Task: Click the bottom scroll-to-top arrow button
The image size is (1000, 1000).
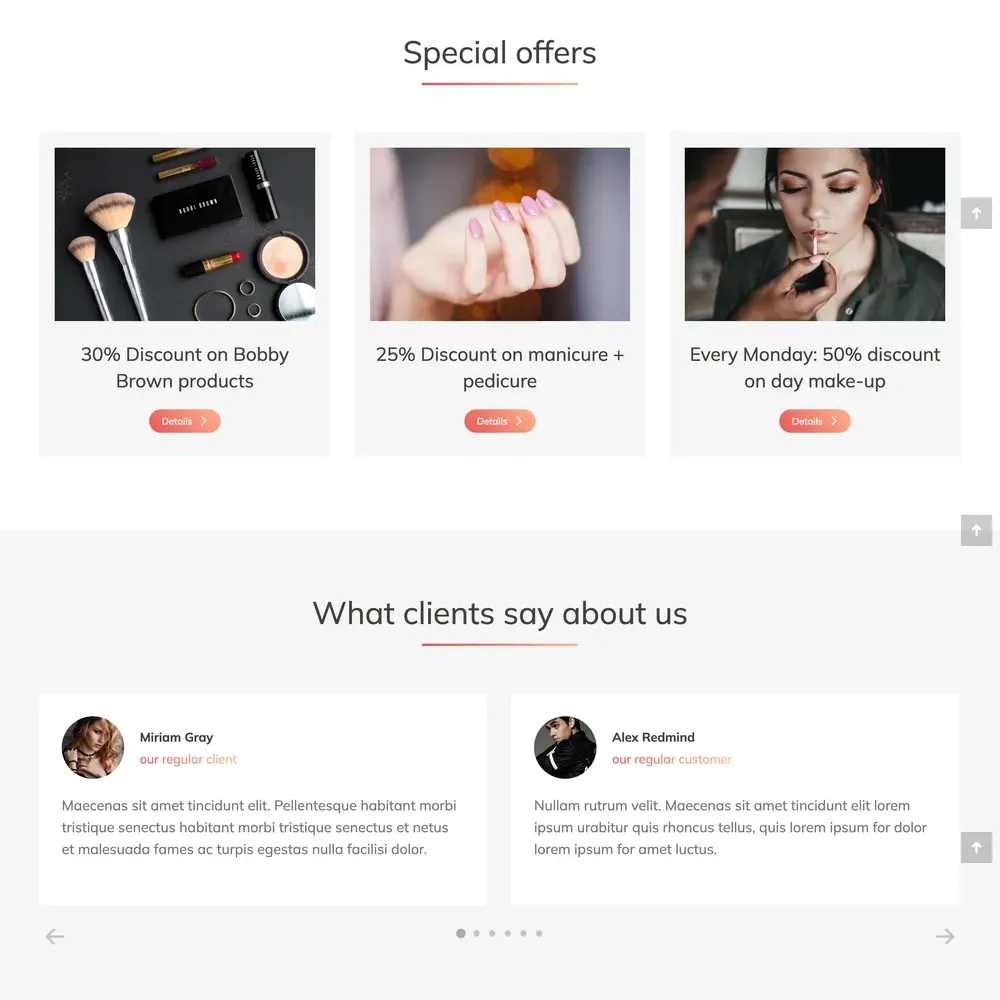Action: pos(976,847)
